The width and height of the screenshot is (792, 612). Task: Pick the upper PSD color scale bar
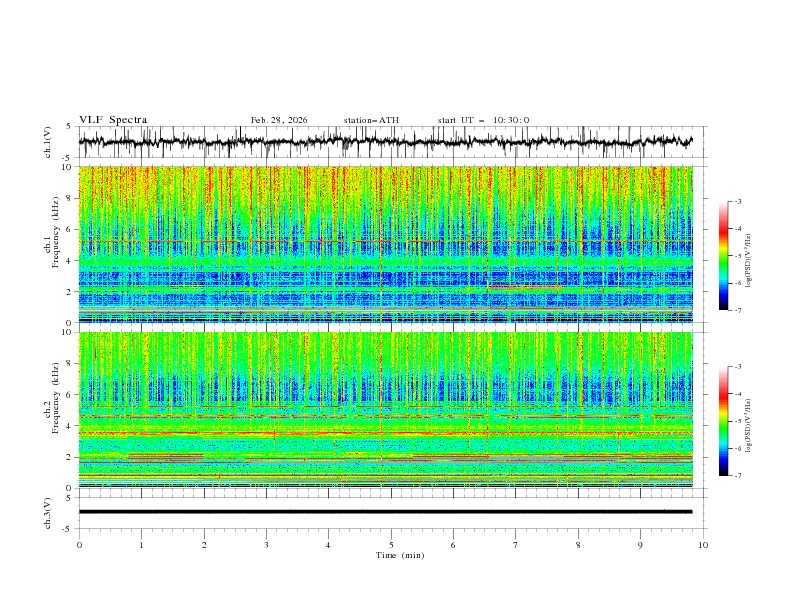point(723,256)
